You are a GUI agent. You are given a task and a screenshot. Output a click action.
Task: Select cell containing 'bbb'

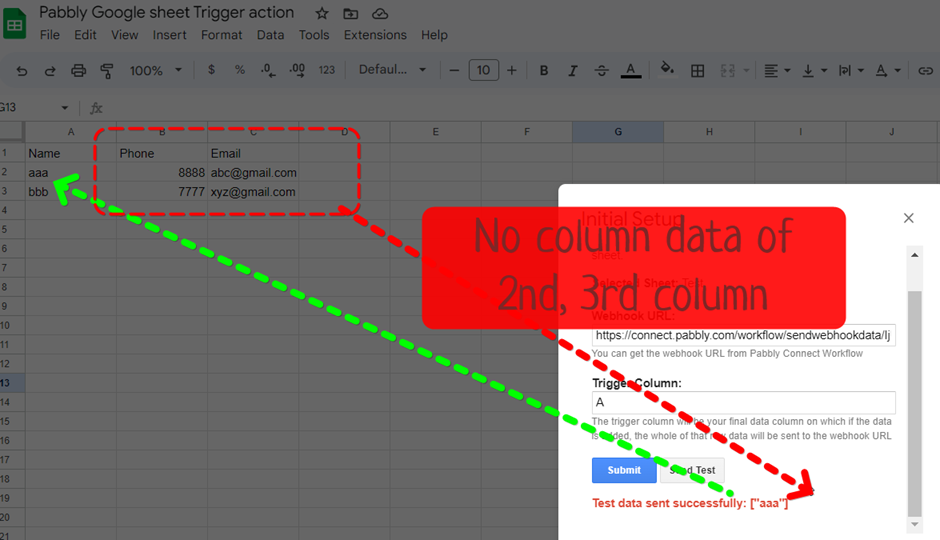click(x=71, y=192)
